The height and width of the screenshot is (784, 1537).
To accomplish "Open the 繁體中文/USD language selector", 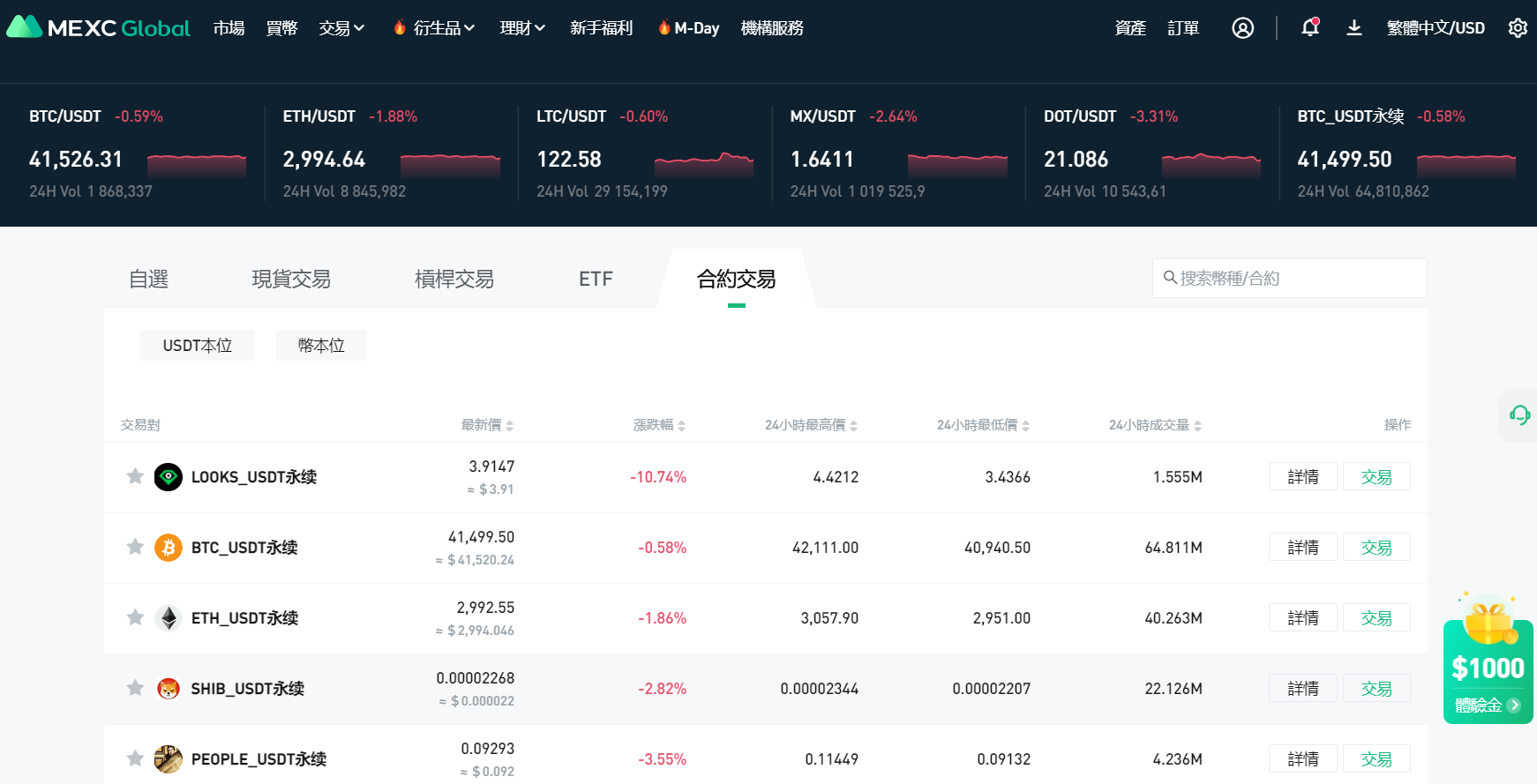I will [1436, 28].
